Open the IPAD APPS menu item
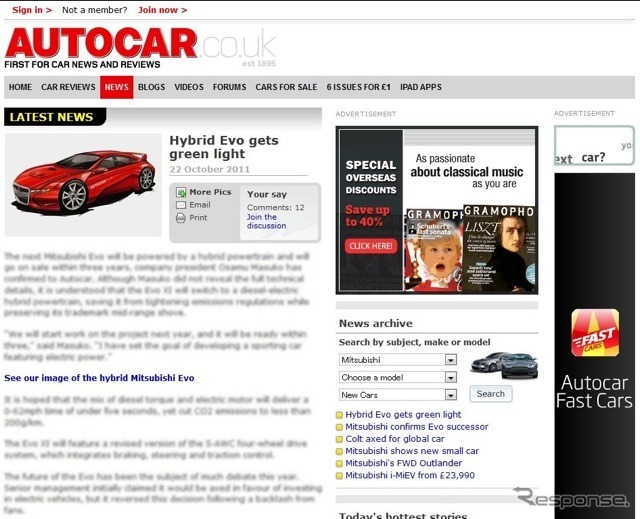640x519 pixels. (x=421, y=87)
